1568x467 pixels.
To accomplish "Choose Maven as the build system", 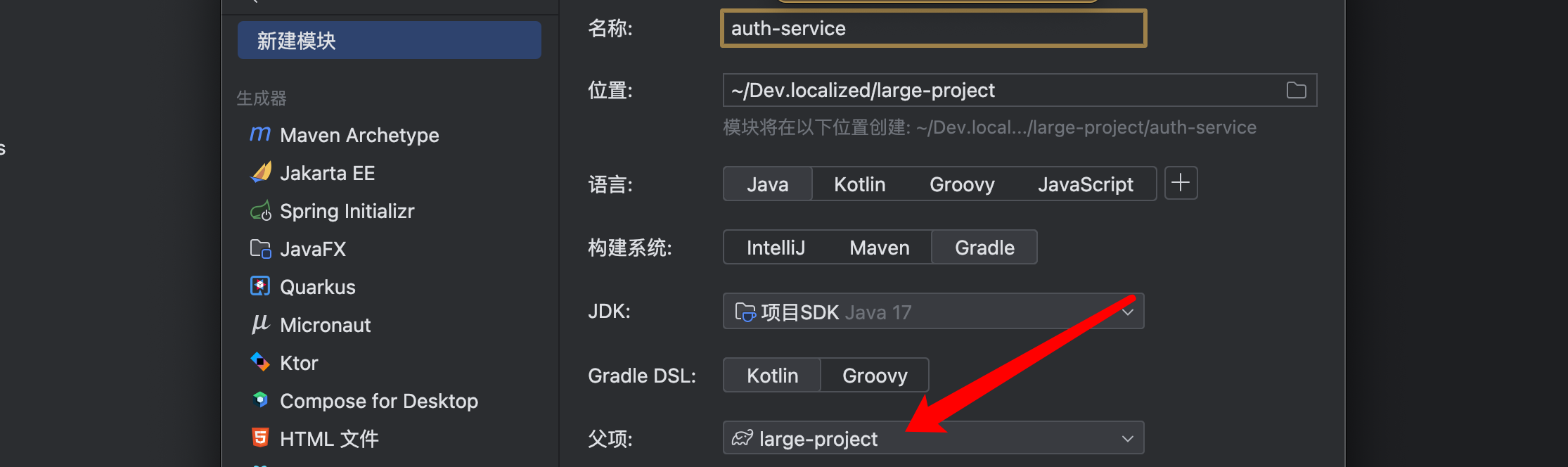I will (879, 248).
